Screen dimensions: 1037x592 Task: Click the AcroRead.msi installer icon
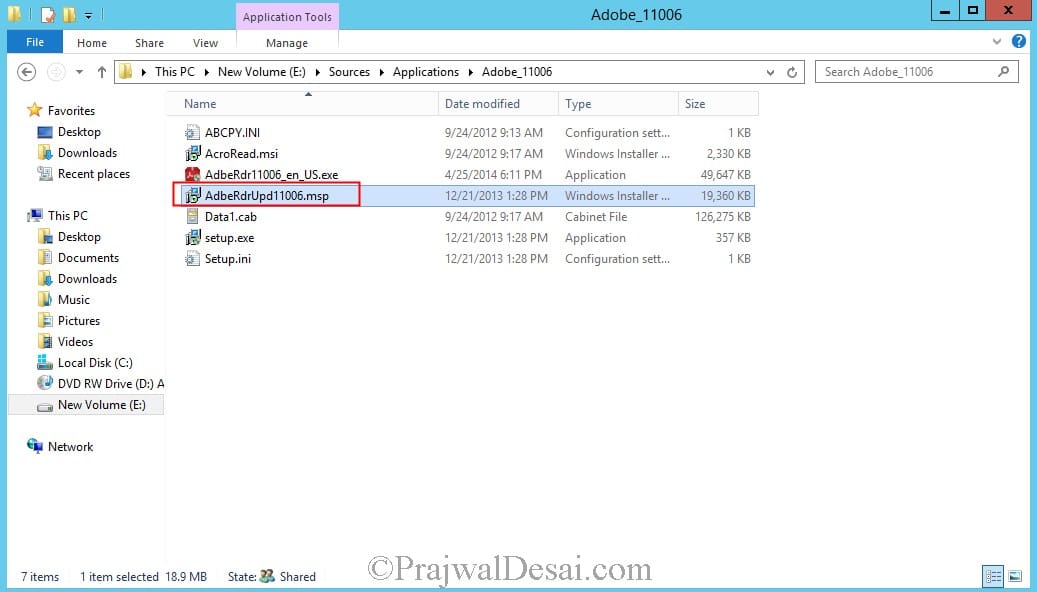click(x=192, y=154)
